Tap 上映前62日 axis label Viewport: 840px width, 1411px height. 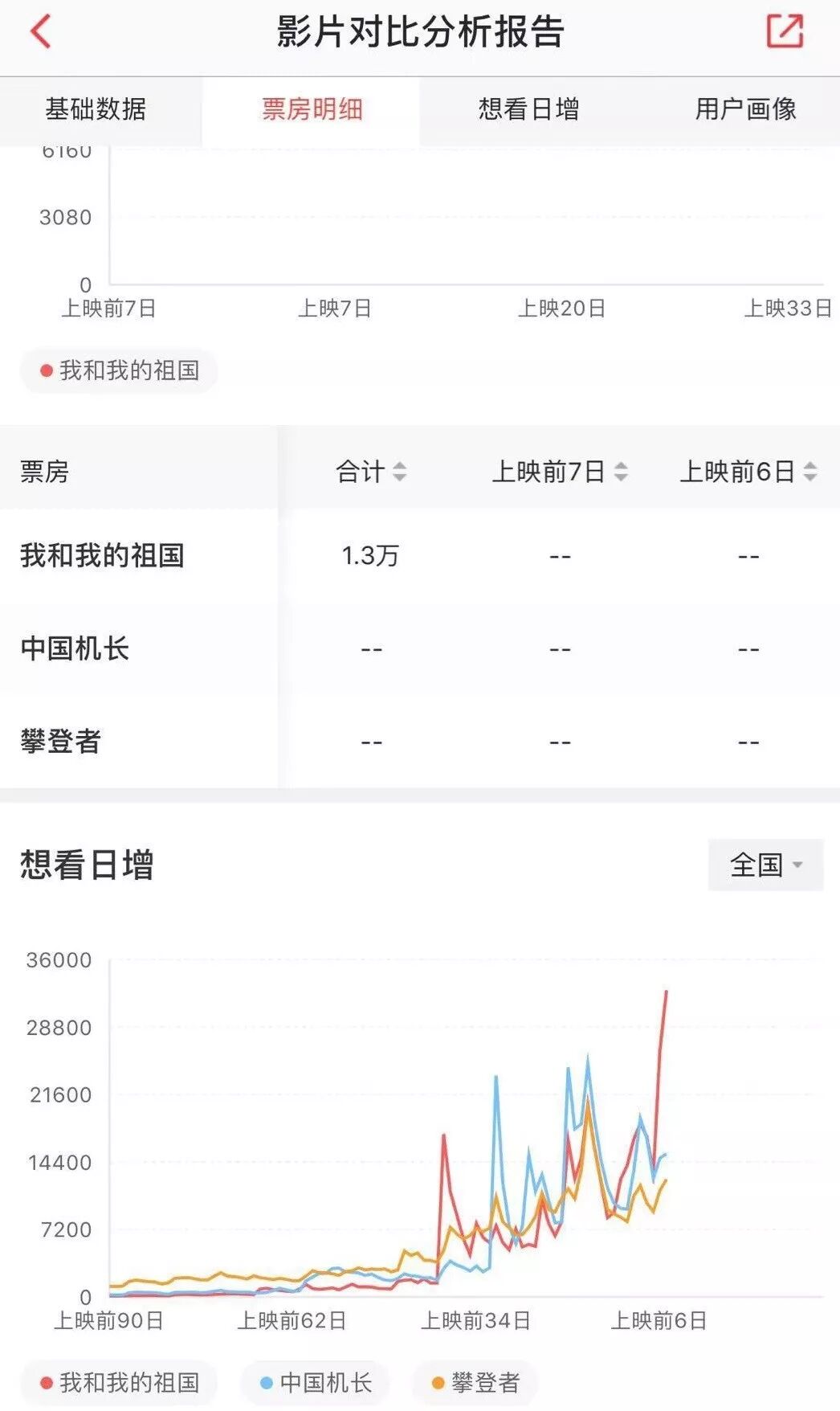click(292, 1320)
